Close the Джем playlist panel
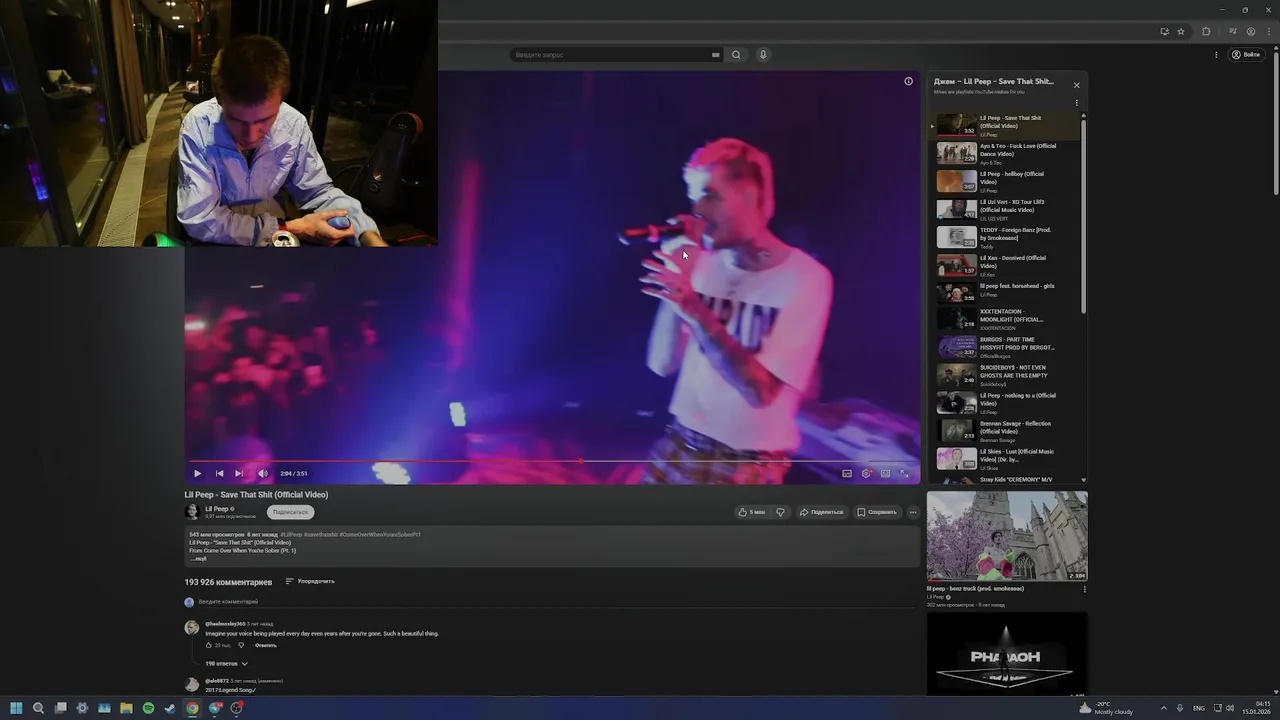The image size is (1280, 720). point(1076,85)
